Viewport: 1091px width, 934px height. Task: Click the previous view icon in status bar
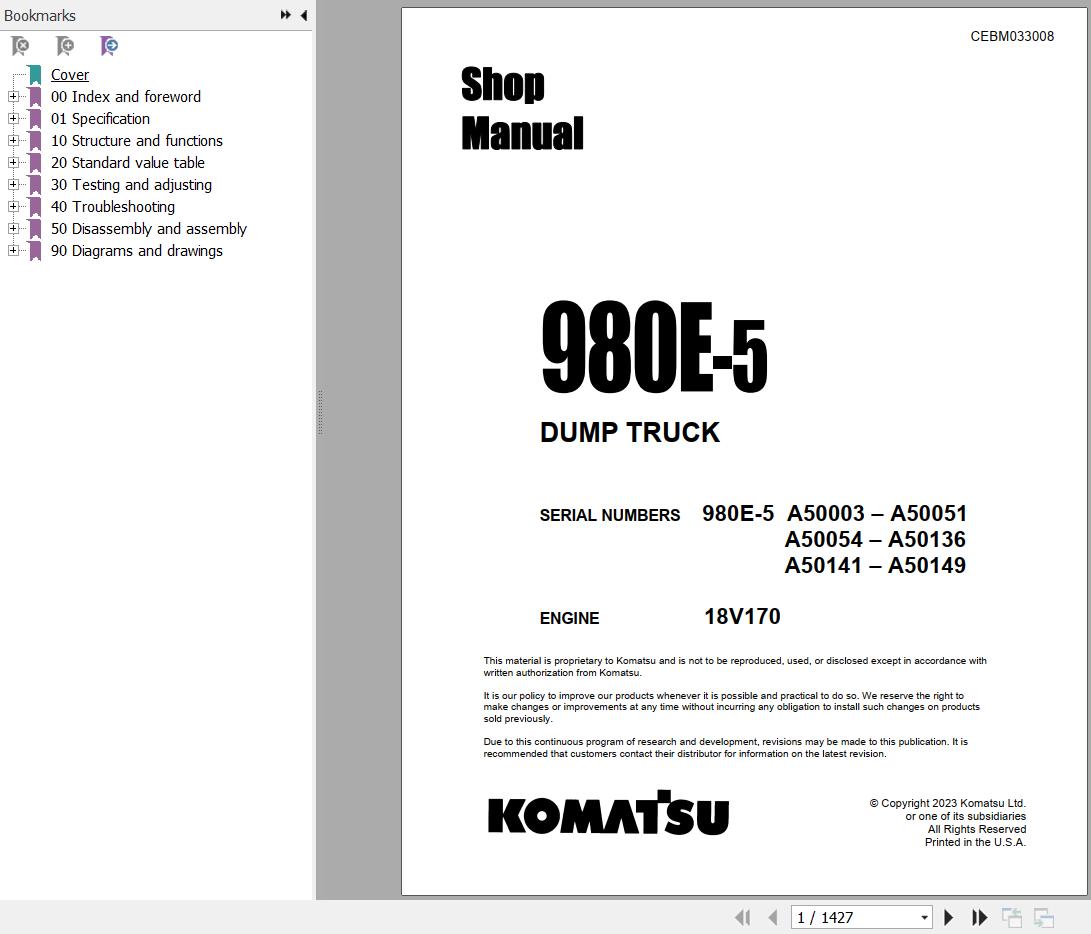(x=1012, y=917)
